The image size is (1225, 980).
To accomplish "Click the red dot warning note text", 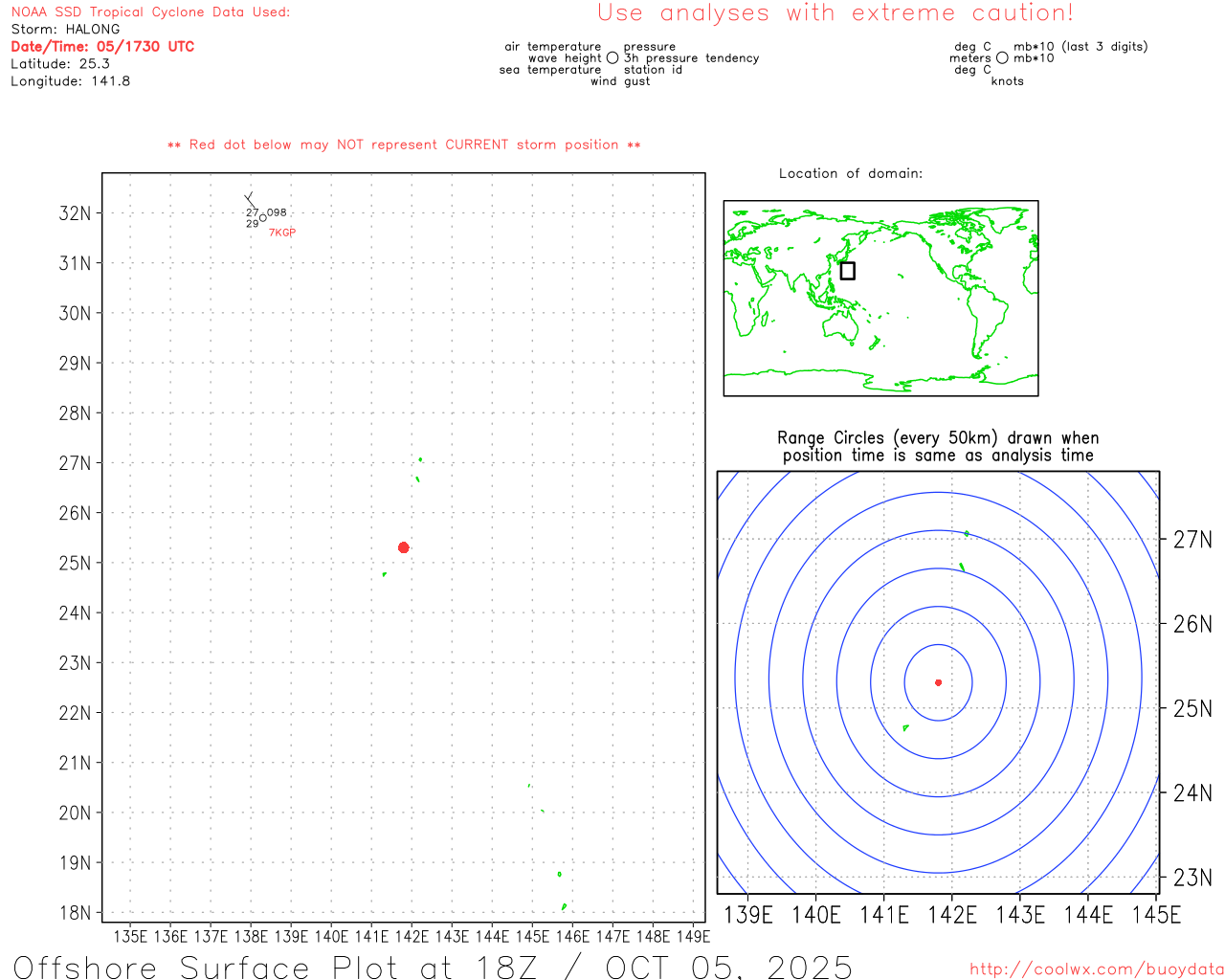I will tap(403, 145).
